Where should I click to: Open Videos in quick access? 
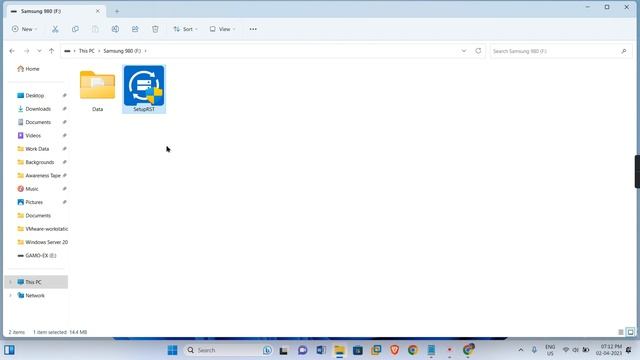tap(33, 136)
